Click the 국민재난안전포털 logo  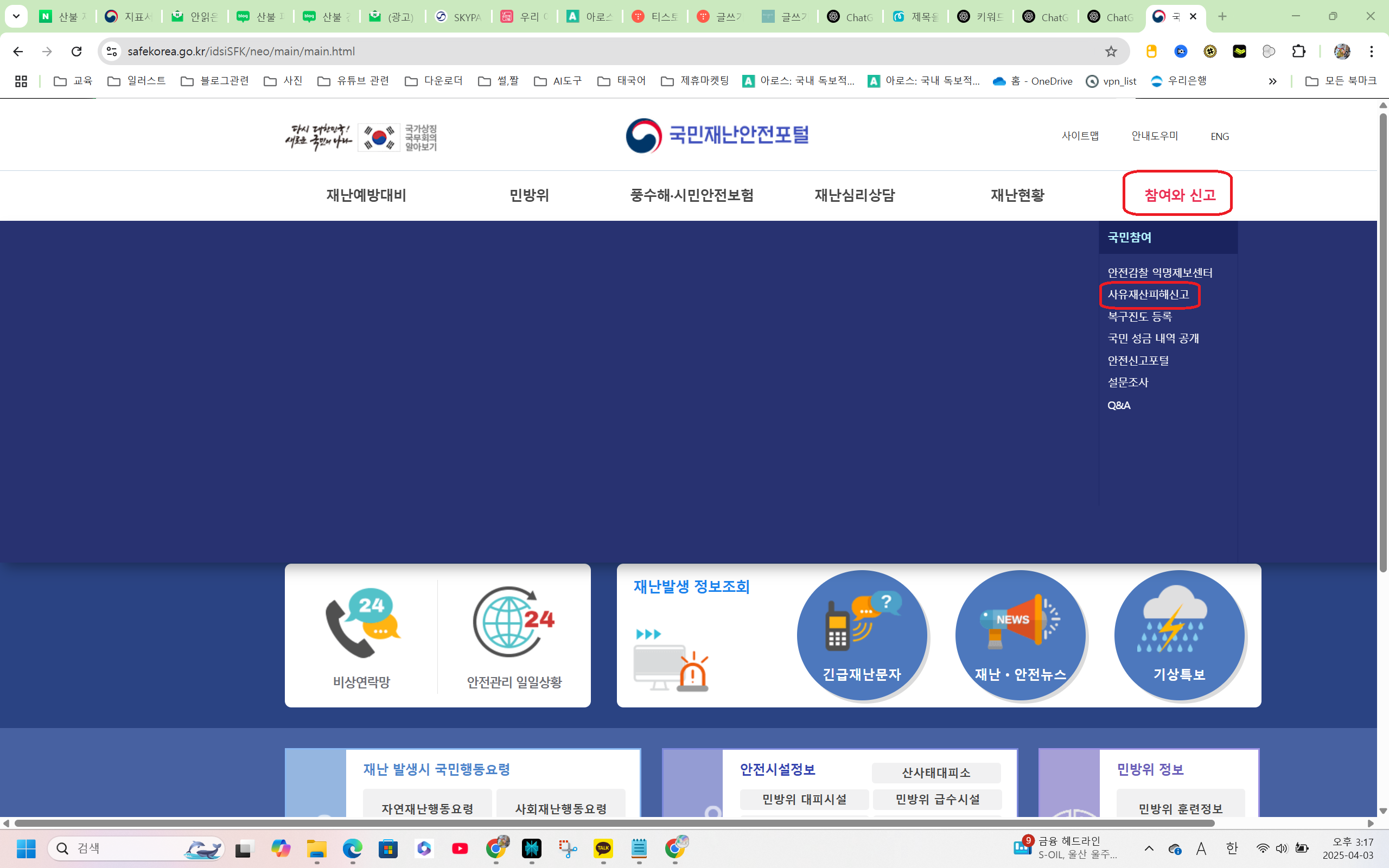[717, 136]
